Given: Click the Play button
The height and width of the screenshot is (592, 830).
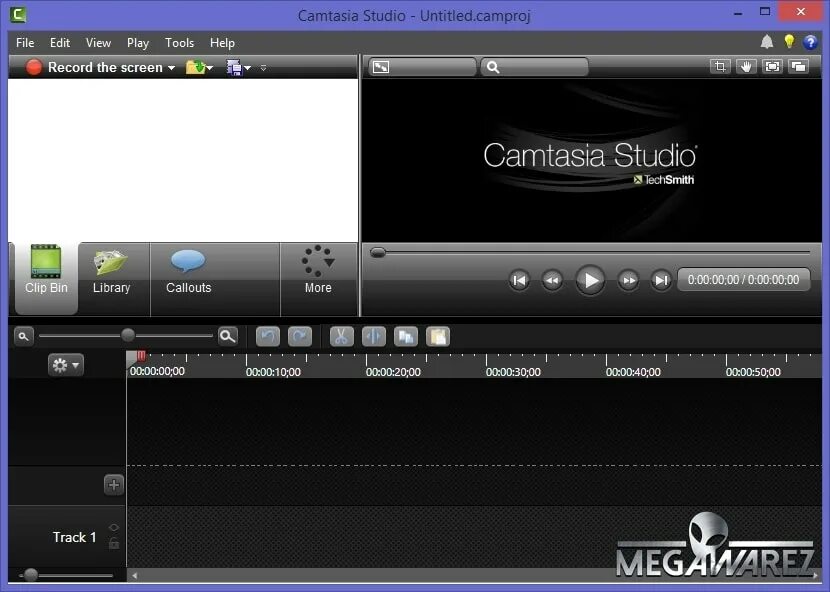Looking at the screenshot, I should coord(590,280).
